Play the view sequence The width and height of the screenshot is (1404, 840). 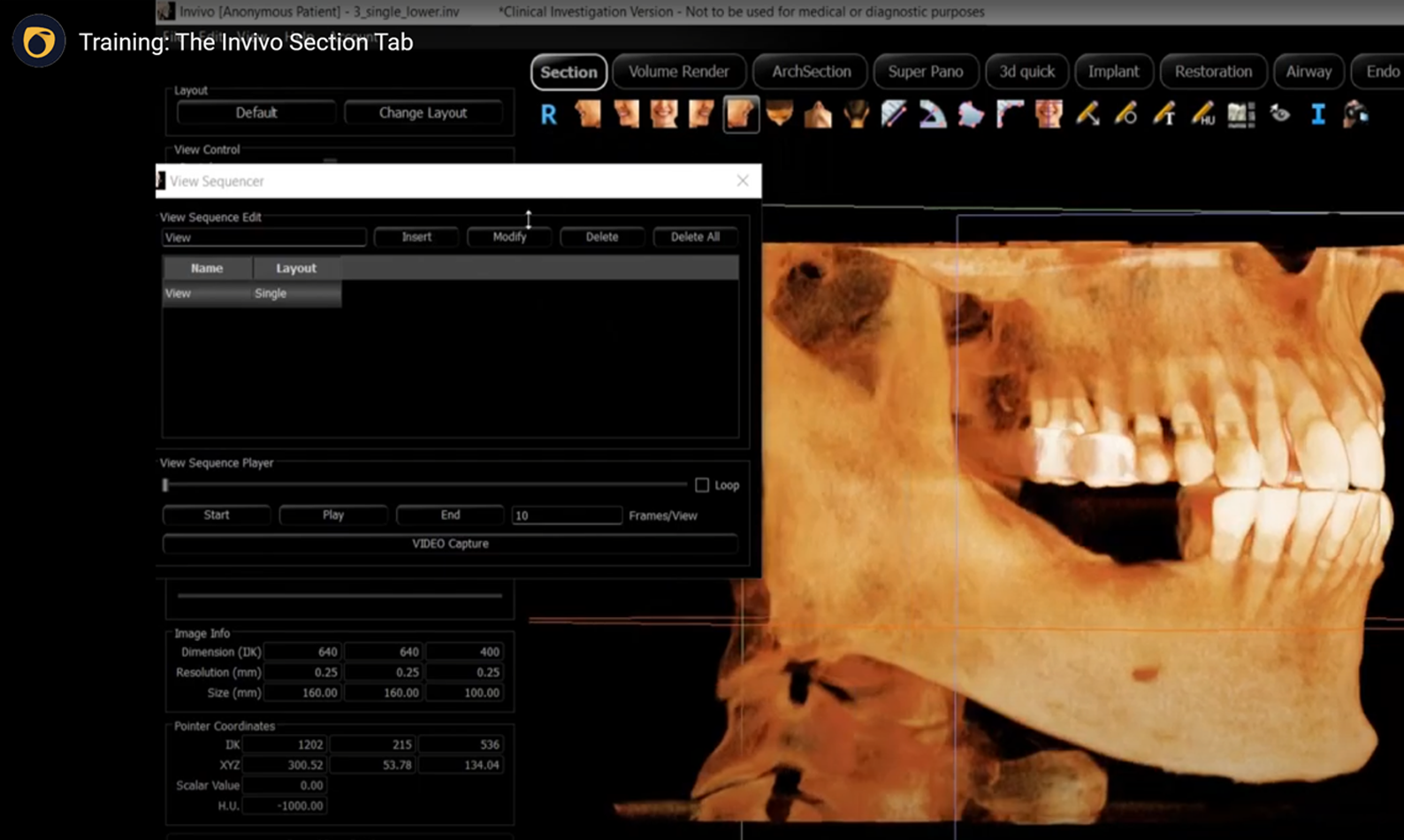point(333,515)
